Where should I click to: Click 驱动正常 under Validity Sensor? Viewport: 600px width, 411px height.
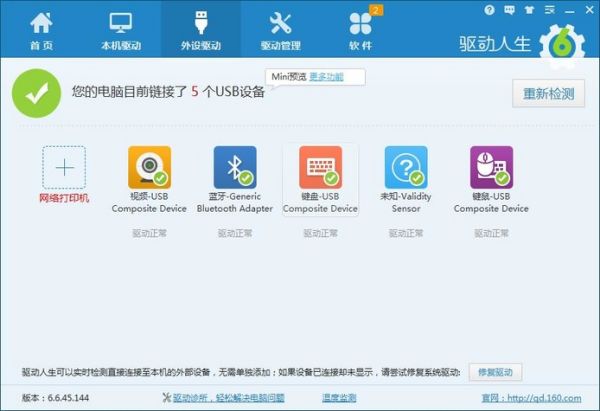(406, 233)
